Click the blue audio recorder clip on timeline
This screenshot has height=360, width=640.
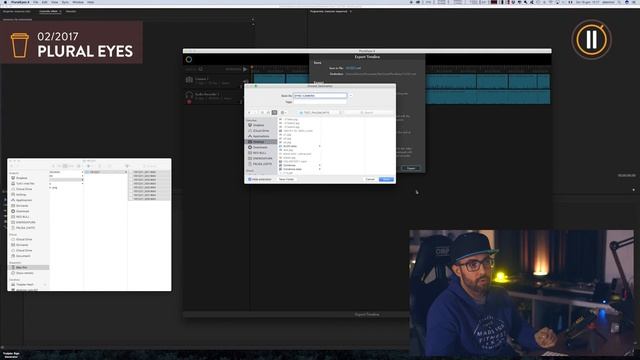pos(488,97)
